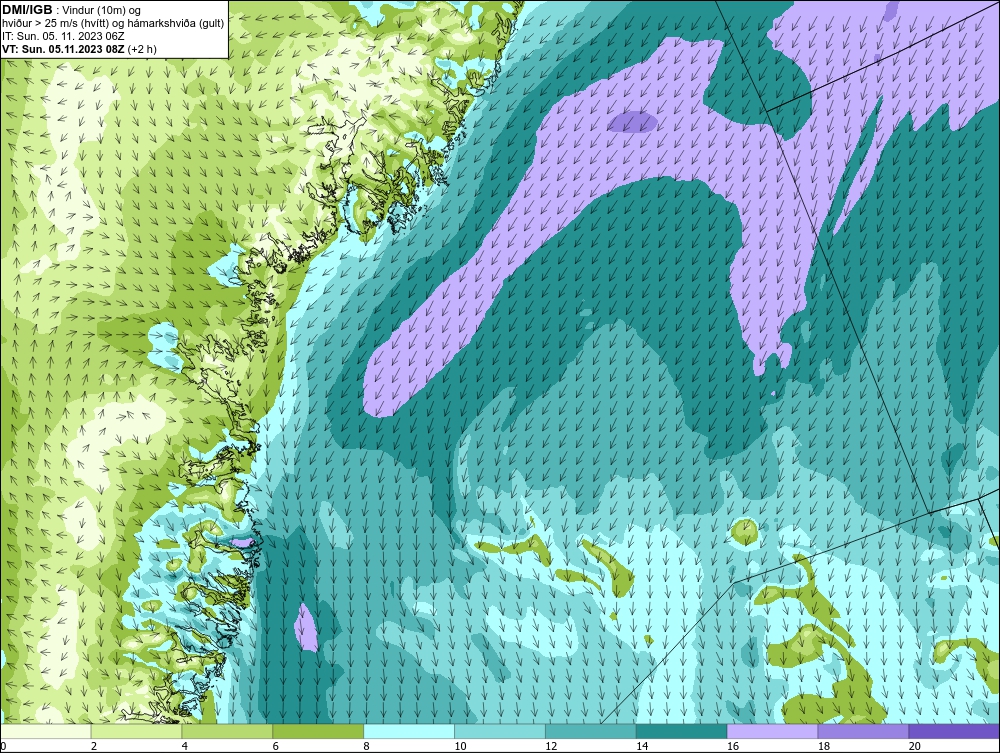The height and width of the screenshot is (753, 1000).
Task: Click the 2–4 m/s light green legend swatch
Action: pyautogui.click(x=136, y=731)
